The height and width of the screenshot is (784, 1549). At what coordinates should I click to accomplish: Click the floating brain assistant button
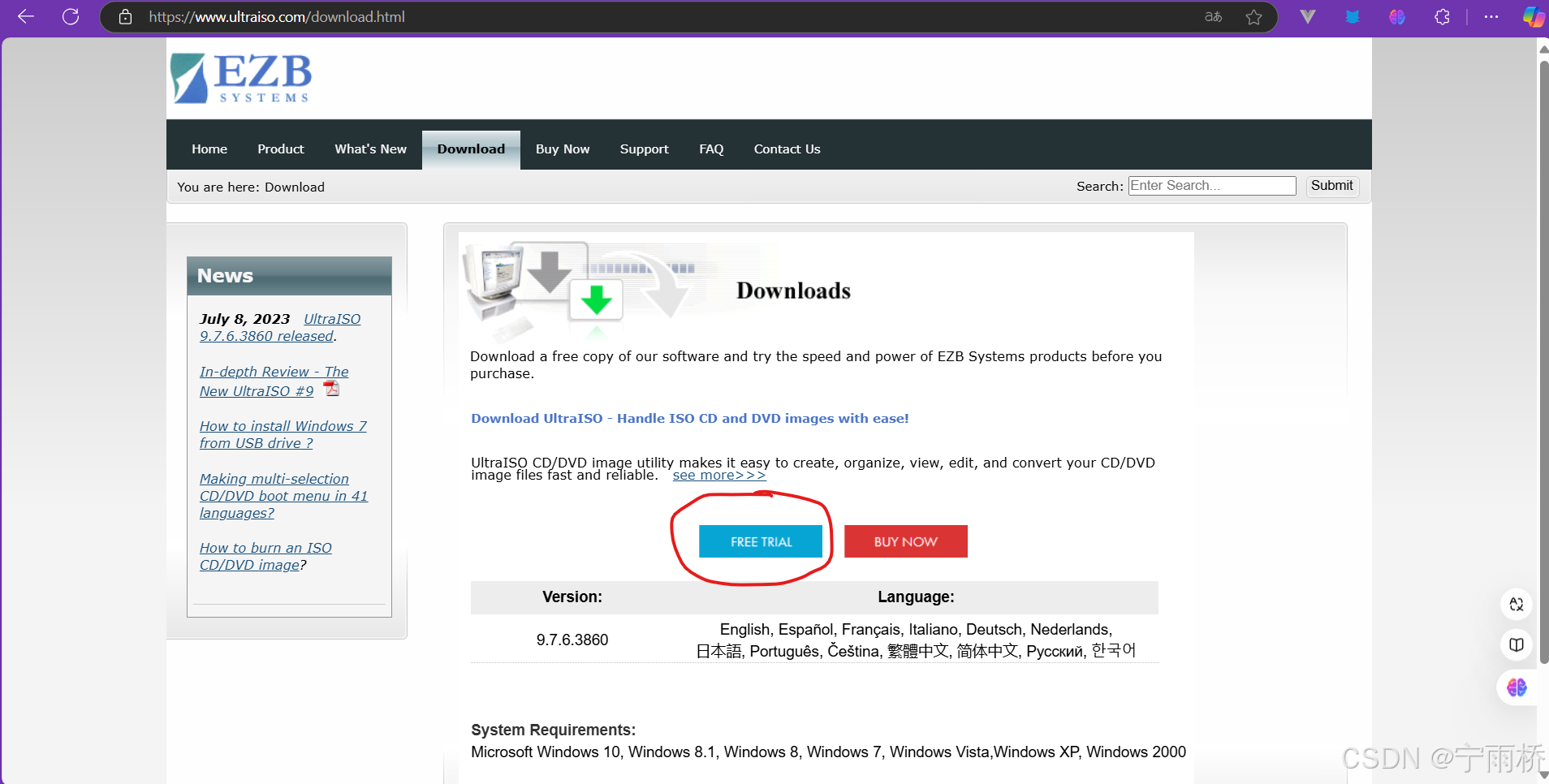click(1516, 687)
